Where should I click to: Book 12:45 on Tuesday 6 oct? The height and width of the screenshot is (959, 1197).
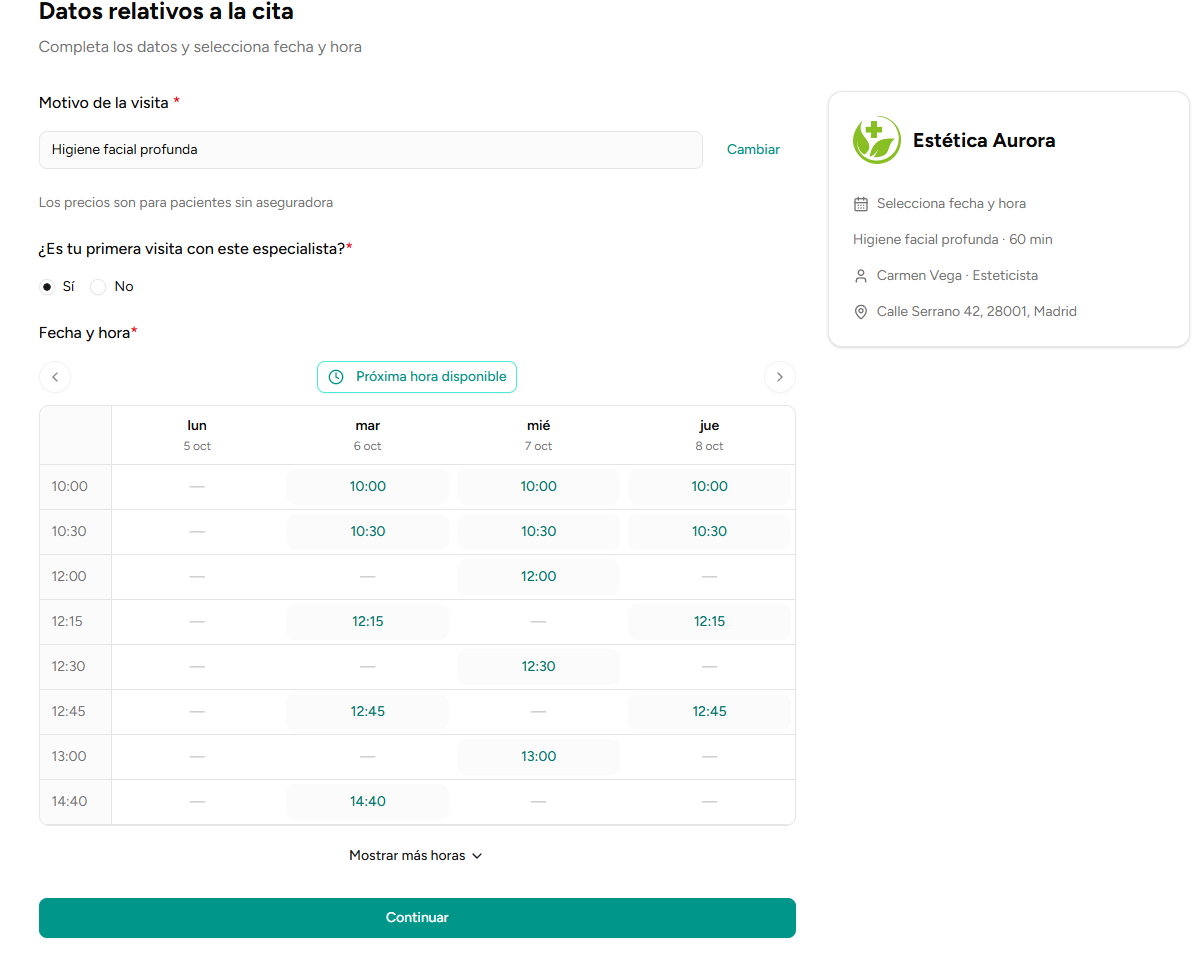[368, 712]
